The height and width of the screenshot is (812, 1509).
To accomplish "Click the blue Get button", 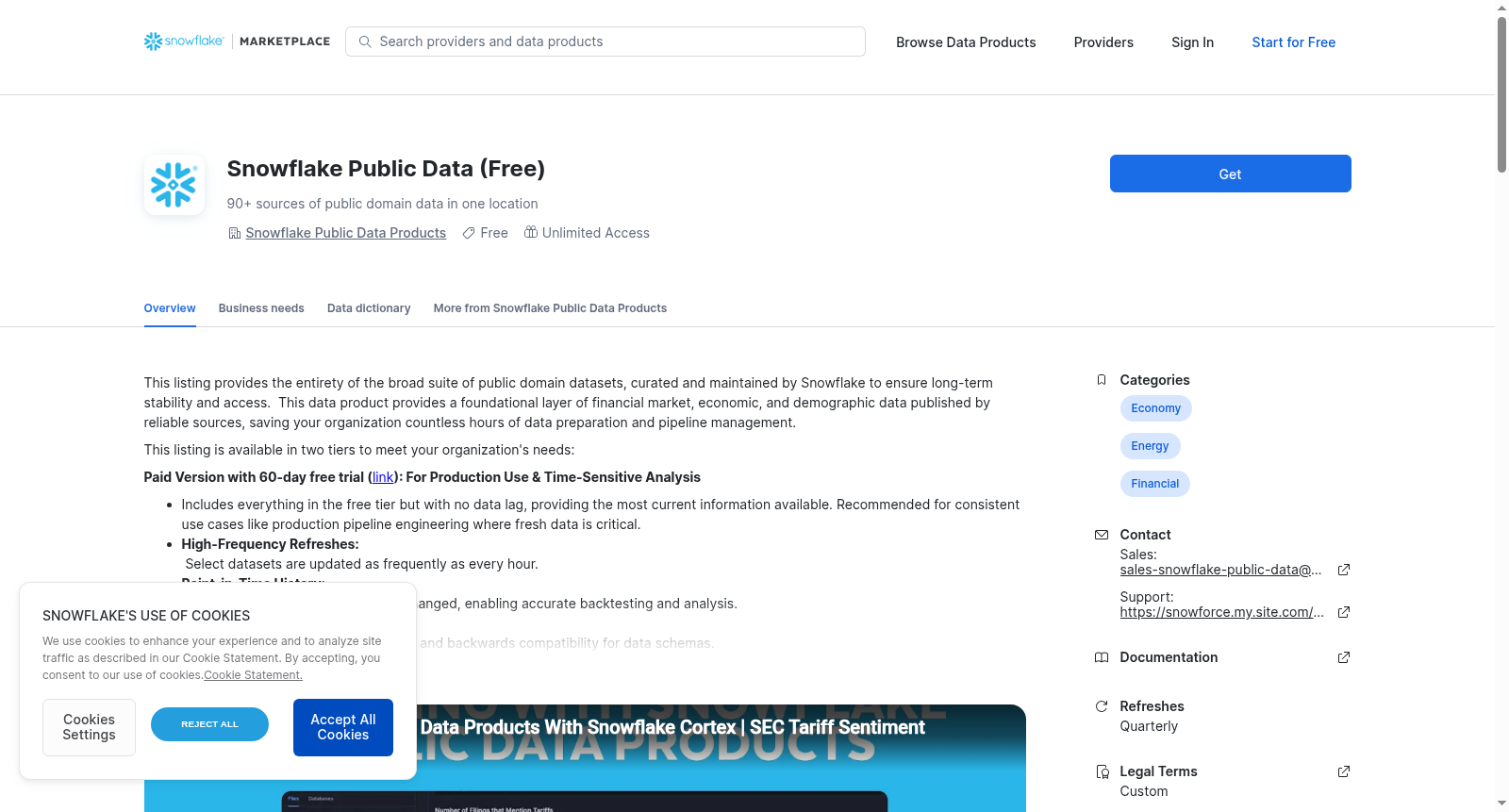I will click(x=1230, y=174).
